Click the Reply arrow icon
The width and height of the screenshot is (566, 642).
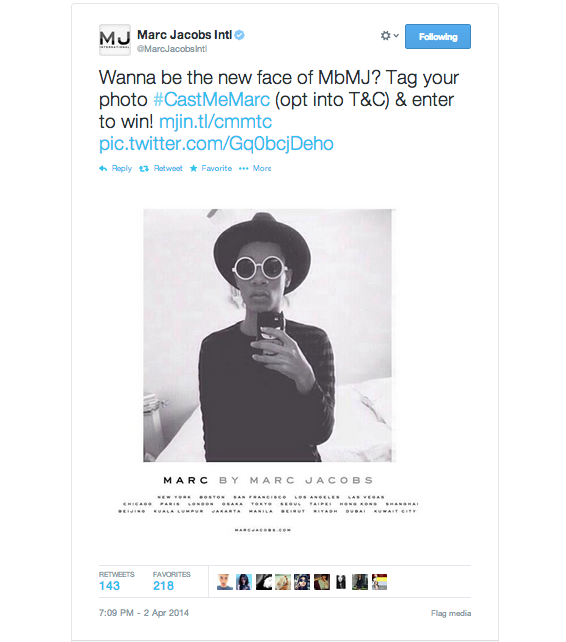pos(103,168)
